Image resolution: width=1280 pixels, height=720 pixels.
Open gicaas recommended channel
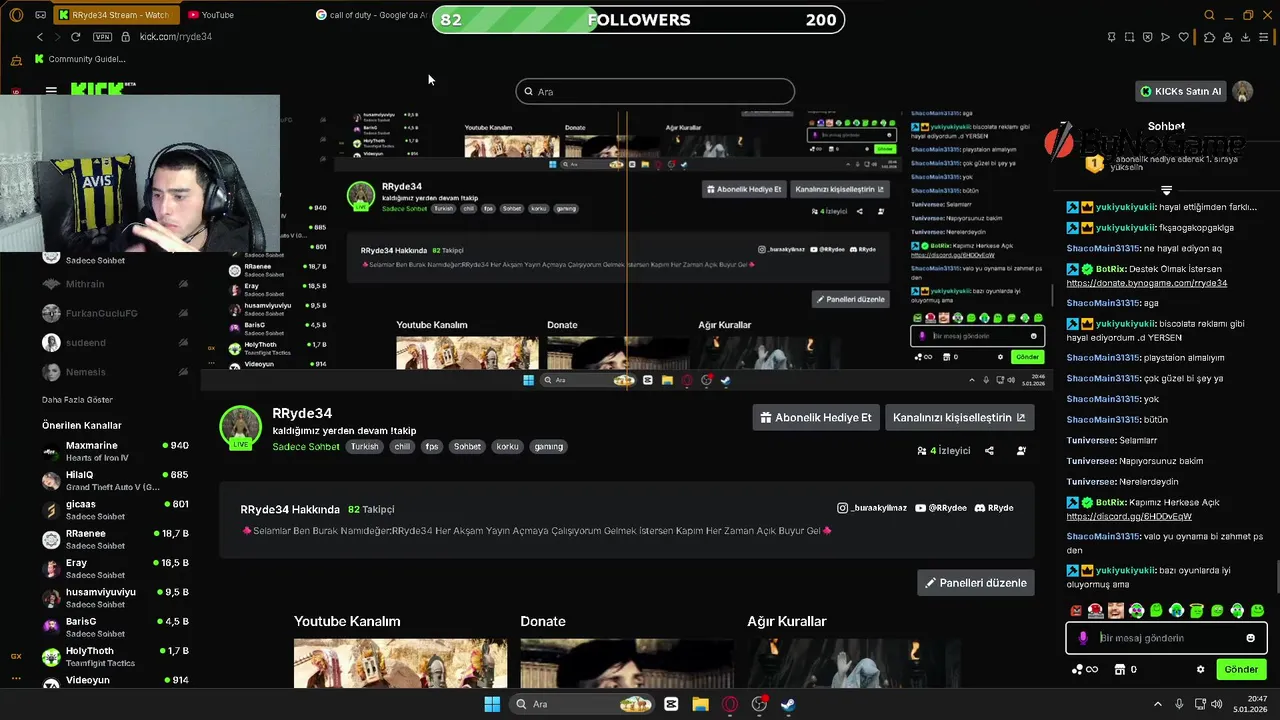coord(115,510)
